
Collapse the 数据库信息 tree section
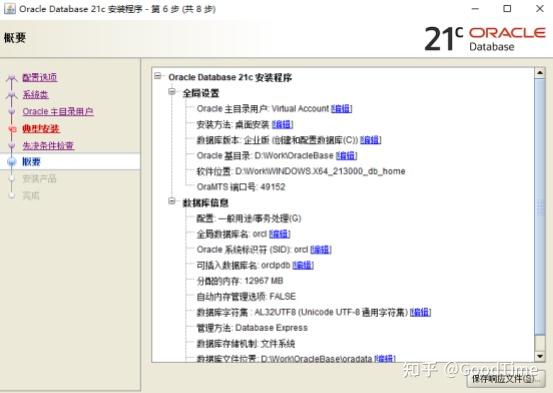[x=172, y=201]
